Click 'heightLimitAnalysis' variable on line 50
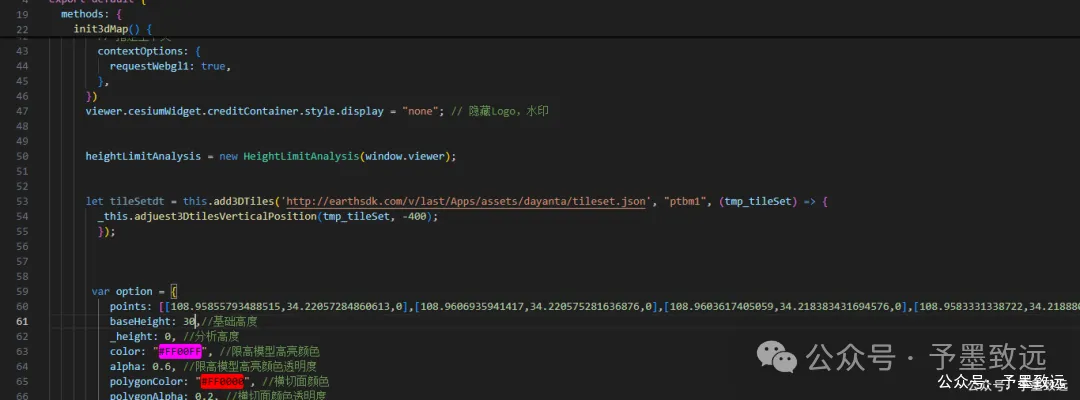The height and width of the screenshot is (400, 1080). point(143,156)
